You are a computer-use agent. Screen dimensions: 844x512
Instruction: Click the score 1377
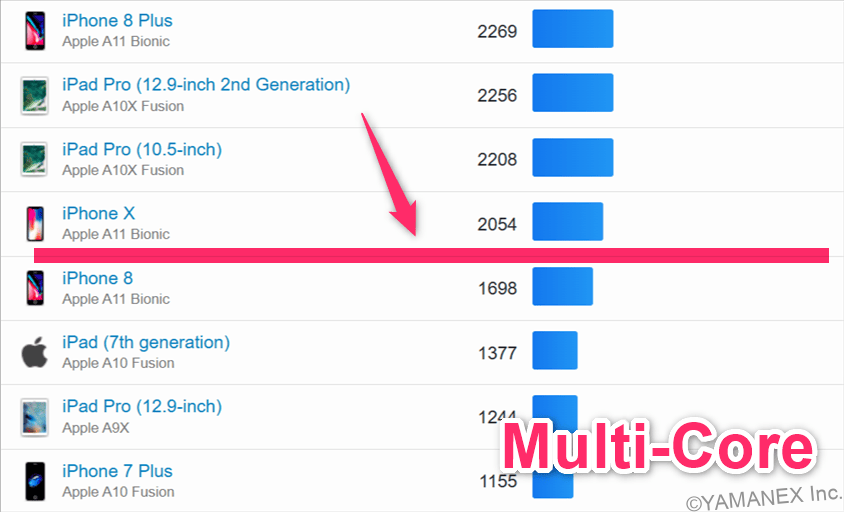coord(497,353)
